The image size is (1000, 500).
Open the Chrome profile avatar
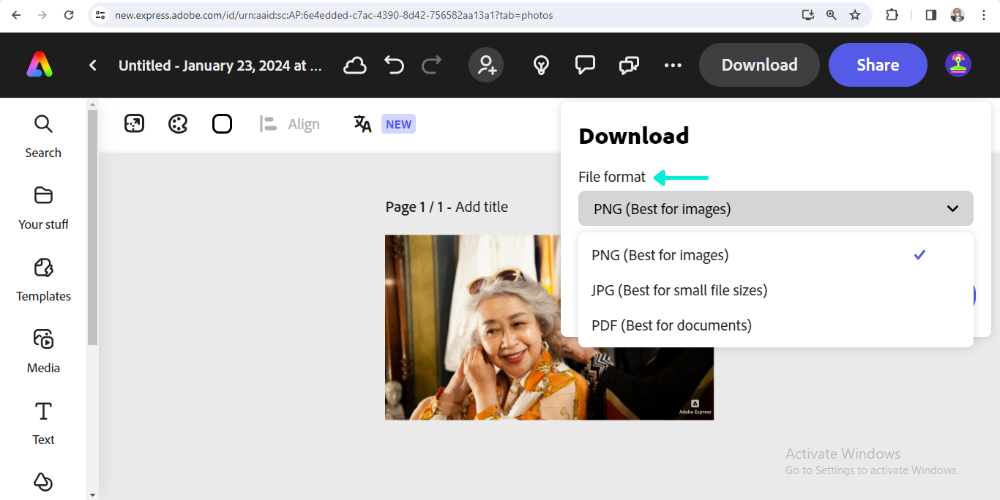click(957, 15)
